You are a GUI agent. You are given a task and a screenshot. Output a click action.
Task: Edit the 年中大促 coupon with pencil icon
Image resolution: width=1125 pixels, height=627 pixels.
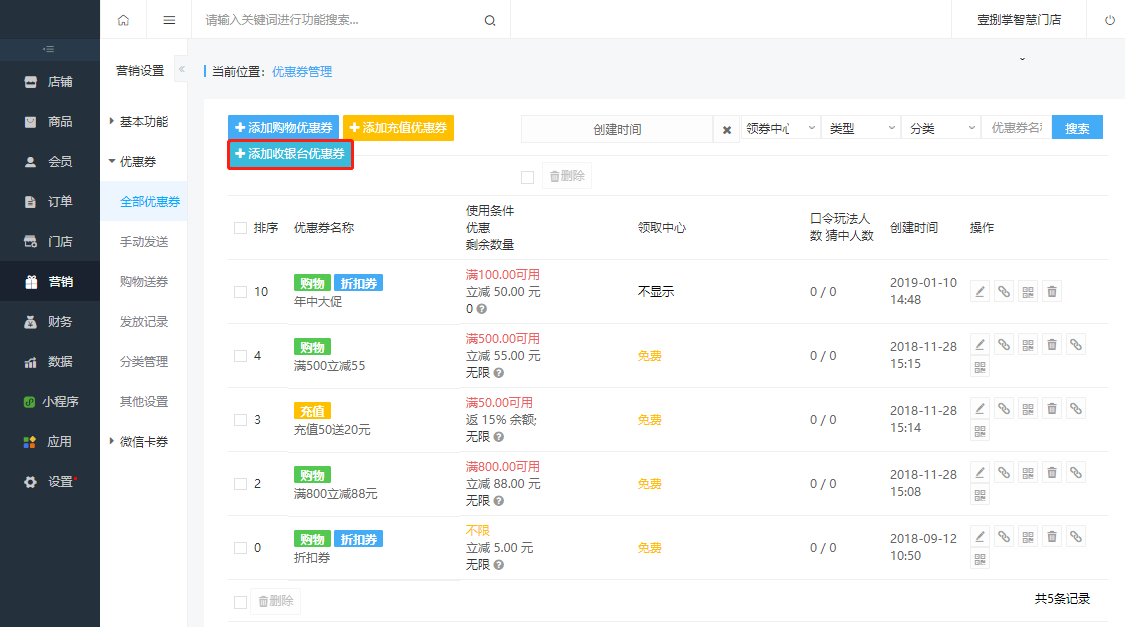[x=980, y=291]
